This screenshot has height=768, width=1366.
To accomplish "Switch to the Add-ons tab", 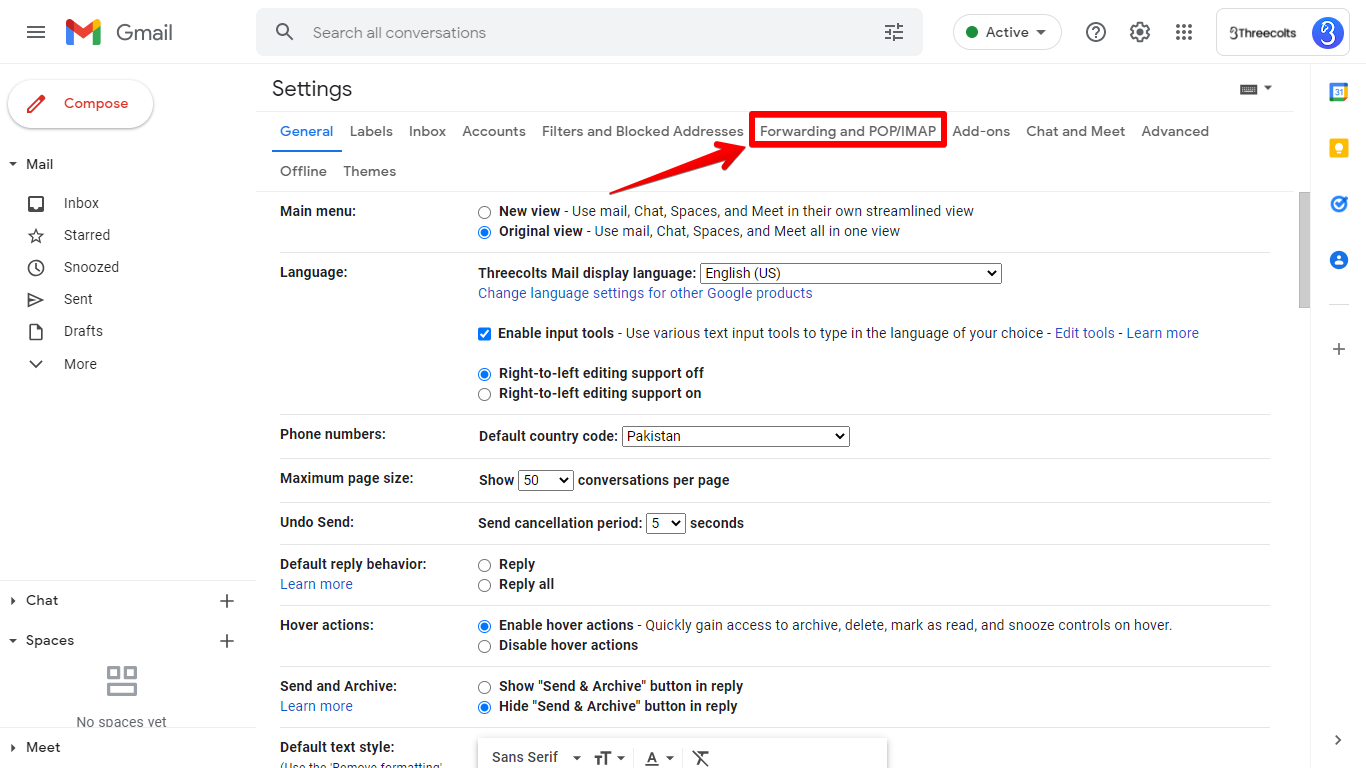I will coord(981,131).
